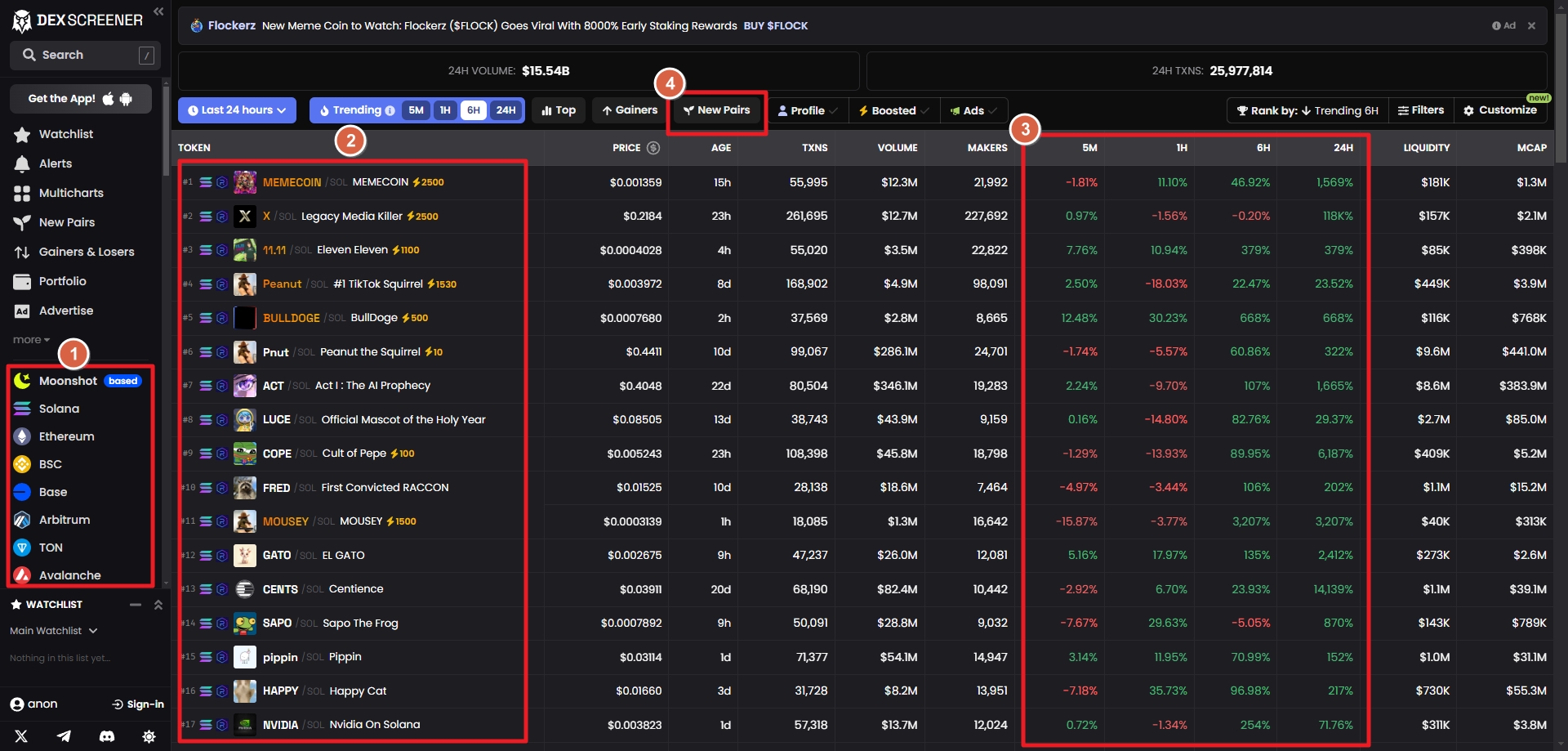Screen dimensions: 1568x751
Task: Open Discord icon in footer
Action: (106, 736)
